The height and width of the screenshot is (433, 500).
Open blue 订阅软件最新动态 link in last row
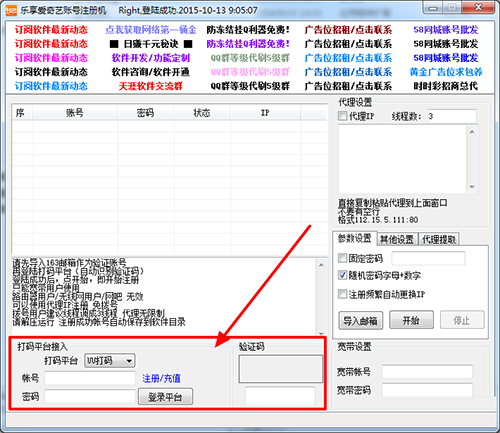click(x=51, y=86)
